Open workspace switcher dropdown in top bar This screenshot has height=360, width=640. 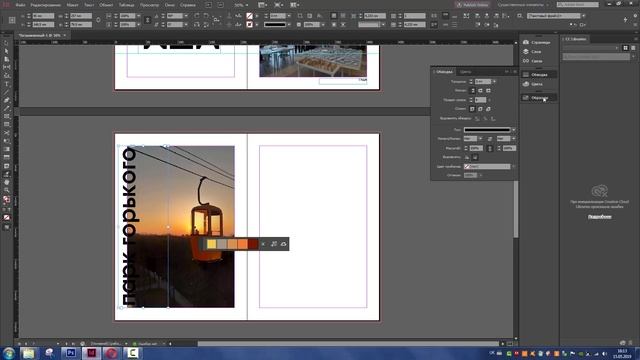point(523,5)
